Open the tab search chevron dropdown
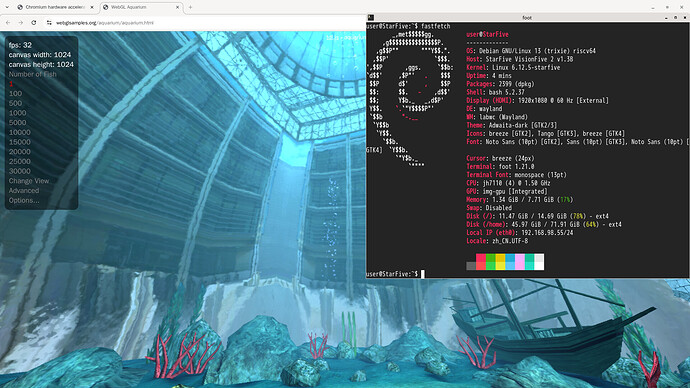 coord(7,7)
